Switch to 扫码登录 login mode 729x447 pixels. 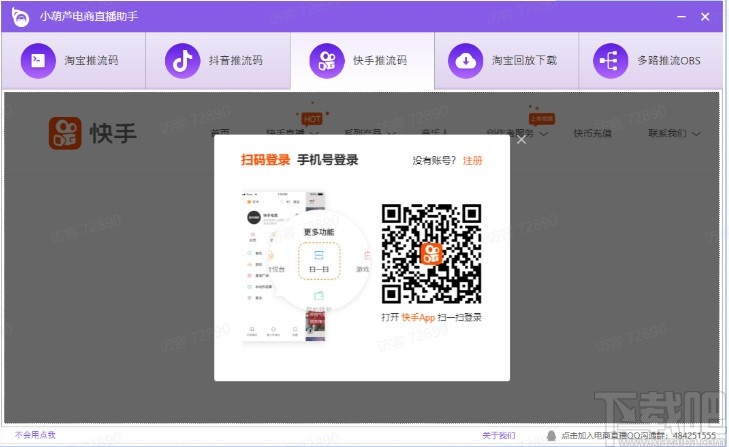(x=265, y=160)
